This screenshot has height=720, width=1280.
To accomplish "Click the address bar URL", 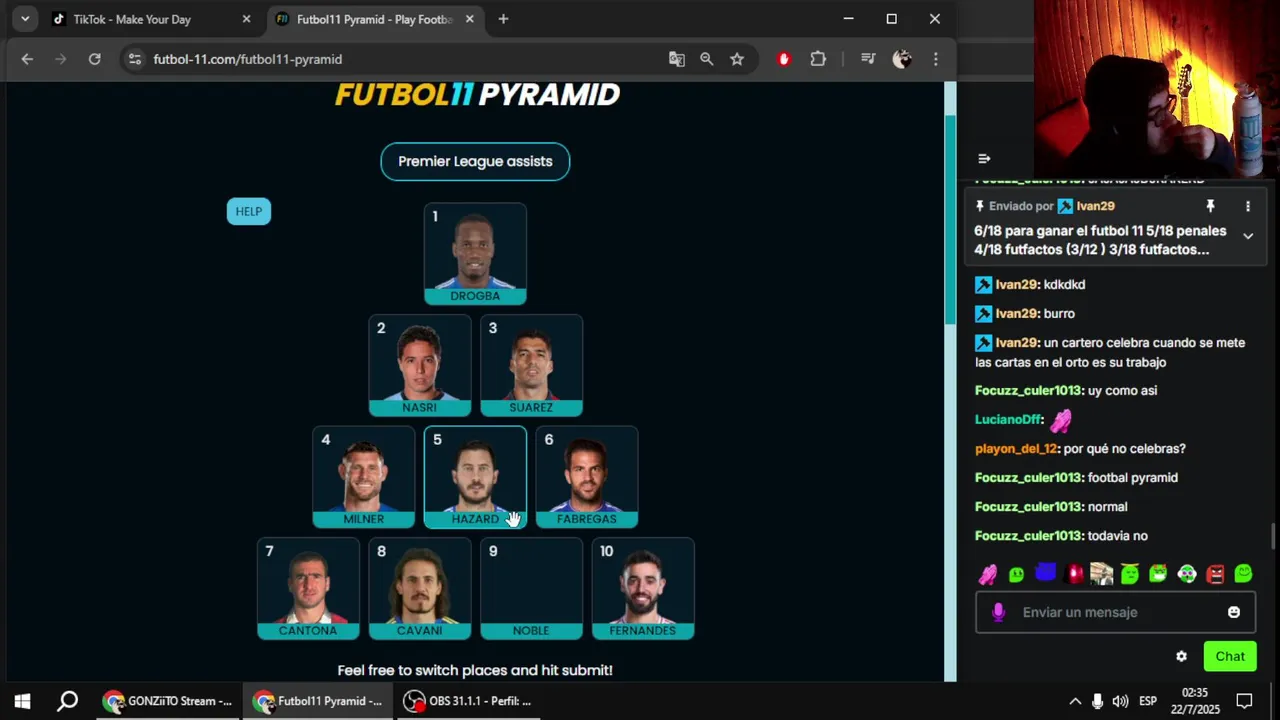I will [x=247, y=59].
